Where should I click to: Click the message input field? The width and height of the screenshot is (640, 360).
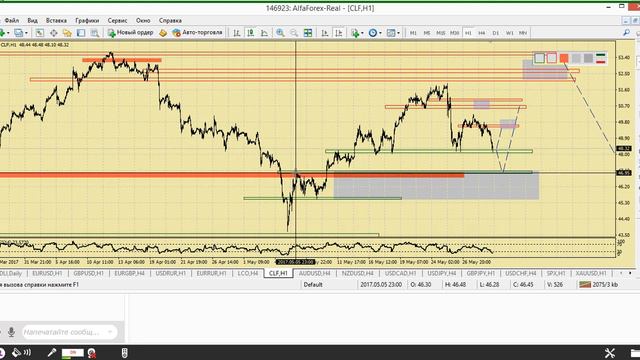coord(69,332)
